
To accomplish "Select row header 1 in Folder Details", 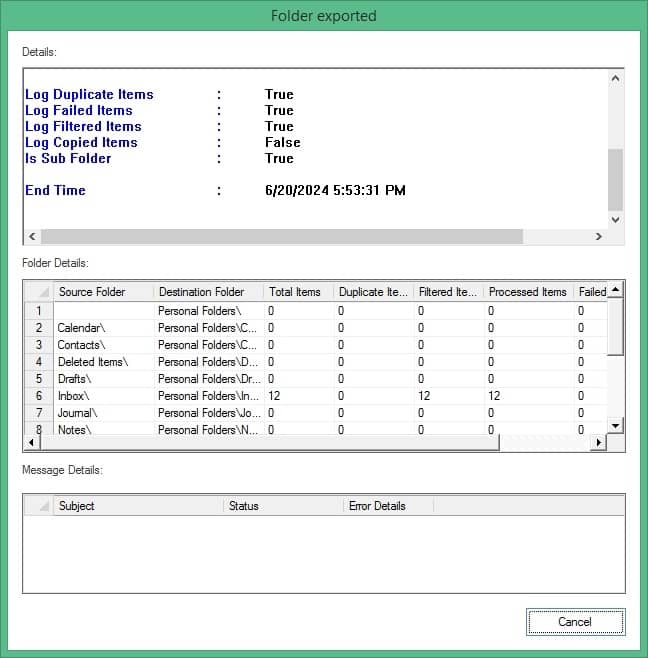I will [39, 311].
